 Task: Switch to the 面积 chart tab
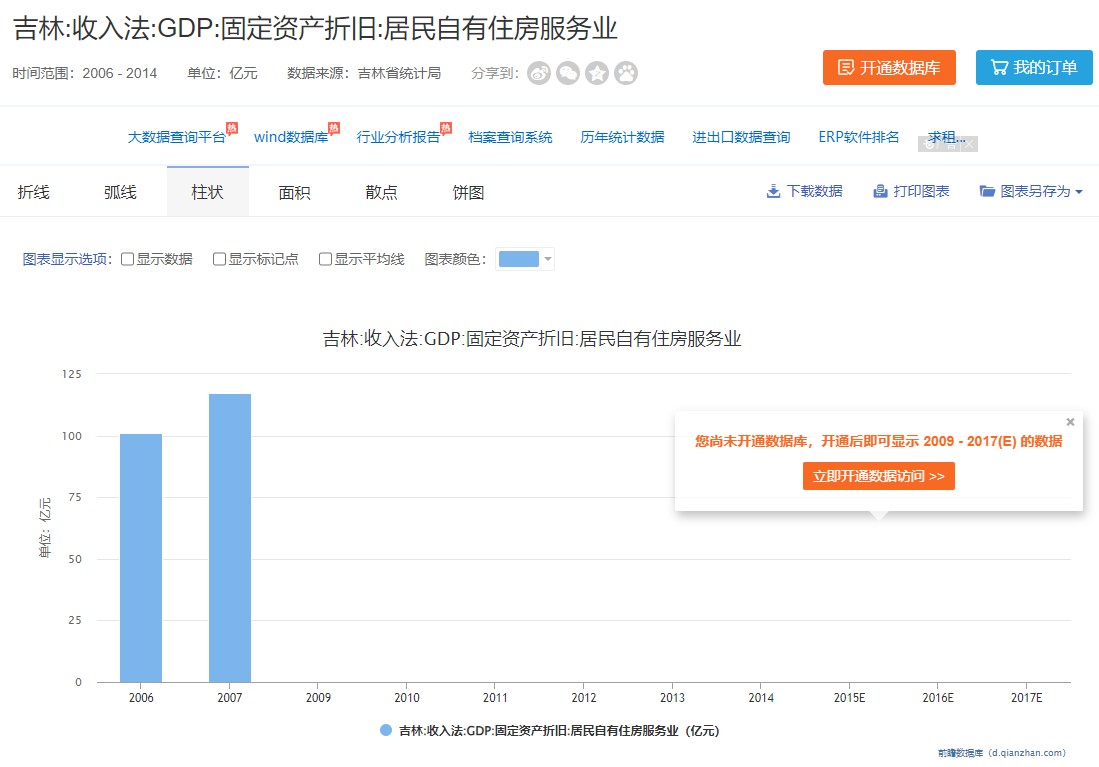point(294,192)
